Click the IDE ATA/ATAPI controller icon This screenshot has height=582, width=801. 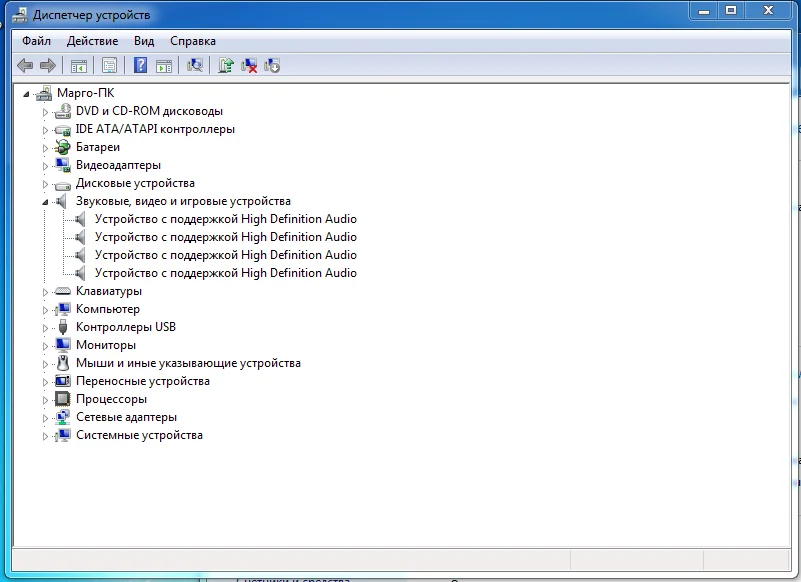tap(63, 129)
